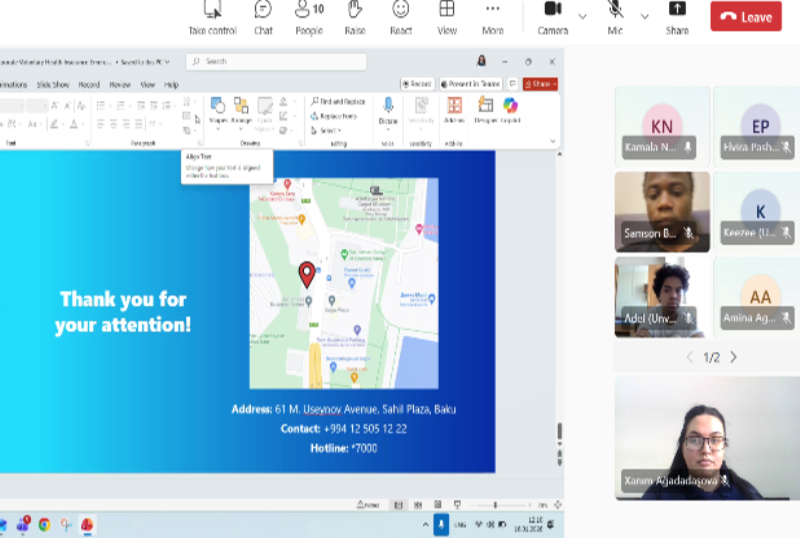Switch to the Review ribbon tab

120,85
